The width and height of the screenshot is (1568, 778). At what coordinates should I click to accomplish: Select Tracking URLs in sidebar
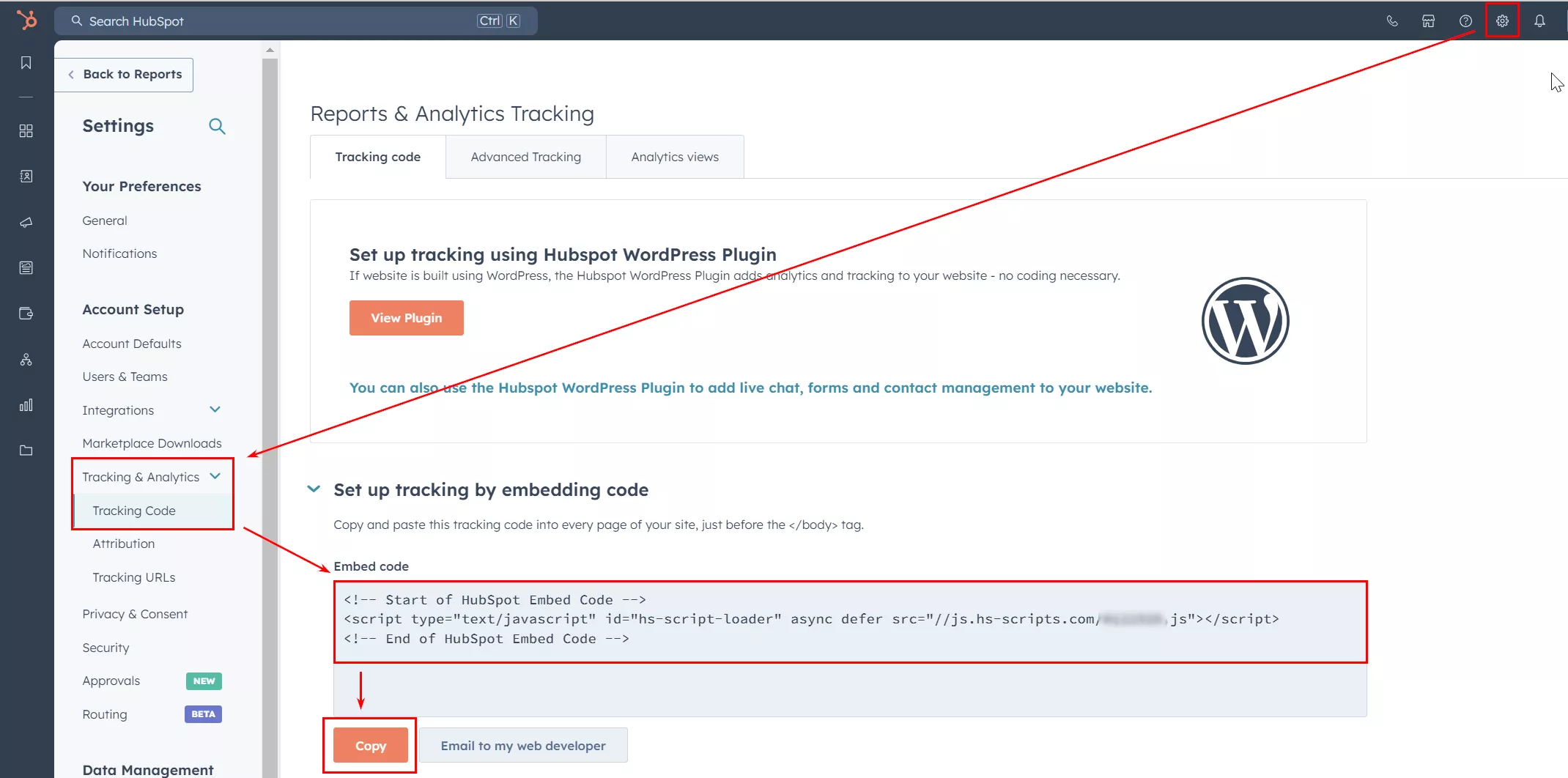pyautogui.click(x=134, y=577)
